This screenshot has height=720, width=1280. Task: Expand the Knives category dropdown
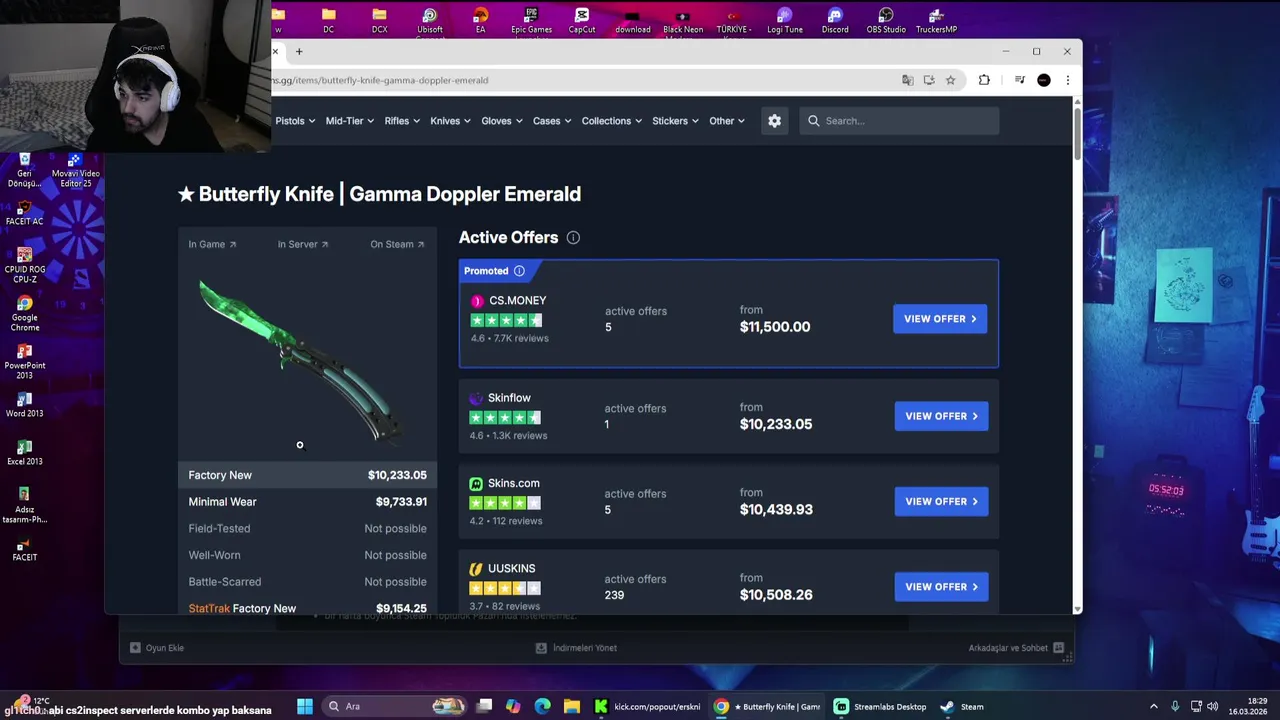click(x=450, y=121)
